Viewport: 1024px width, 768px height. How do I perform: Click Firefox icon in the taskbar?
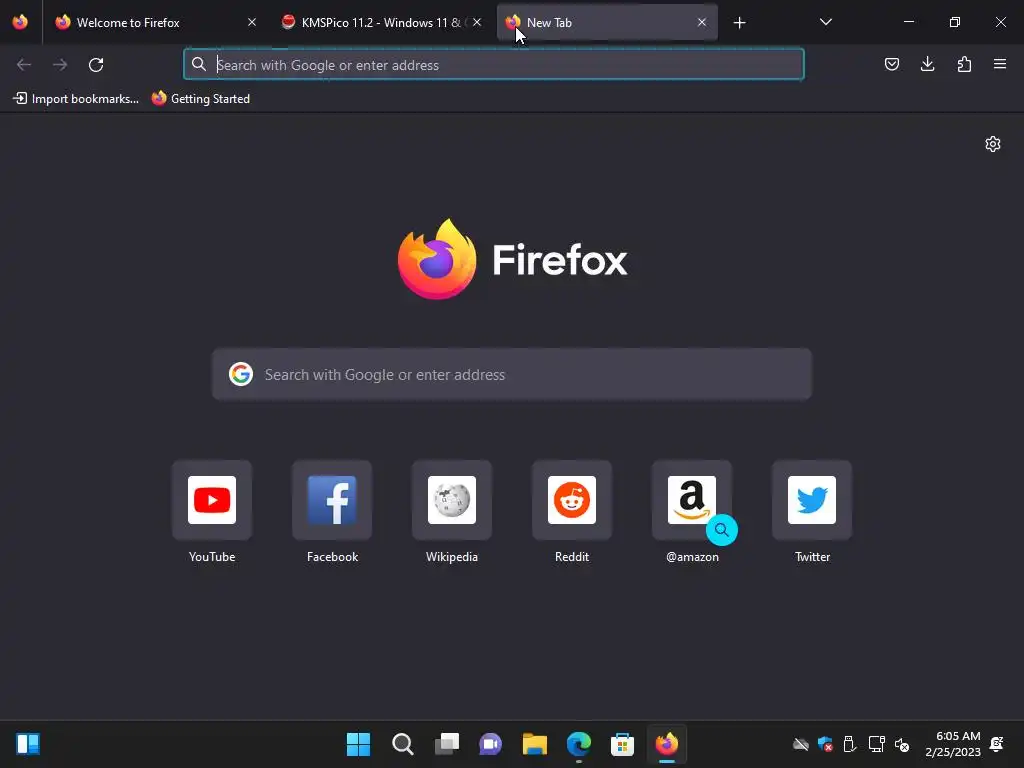[667, 744]
